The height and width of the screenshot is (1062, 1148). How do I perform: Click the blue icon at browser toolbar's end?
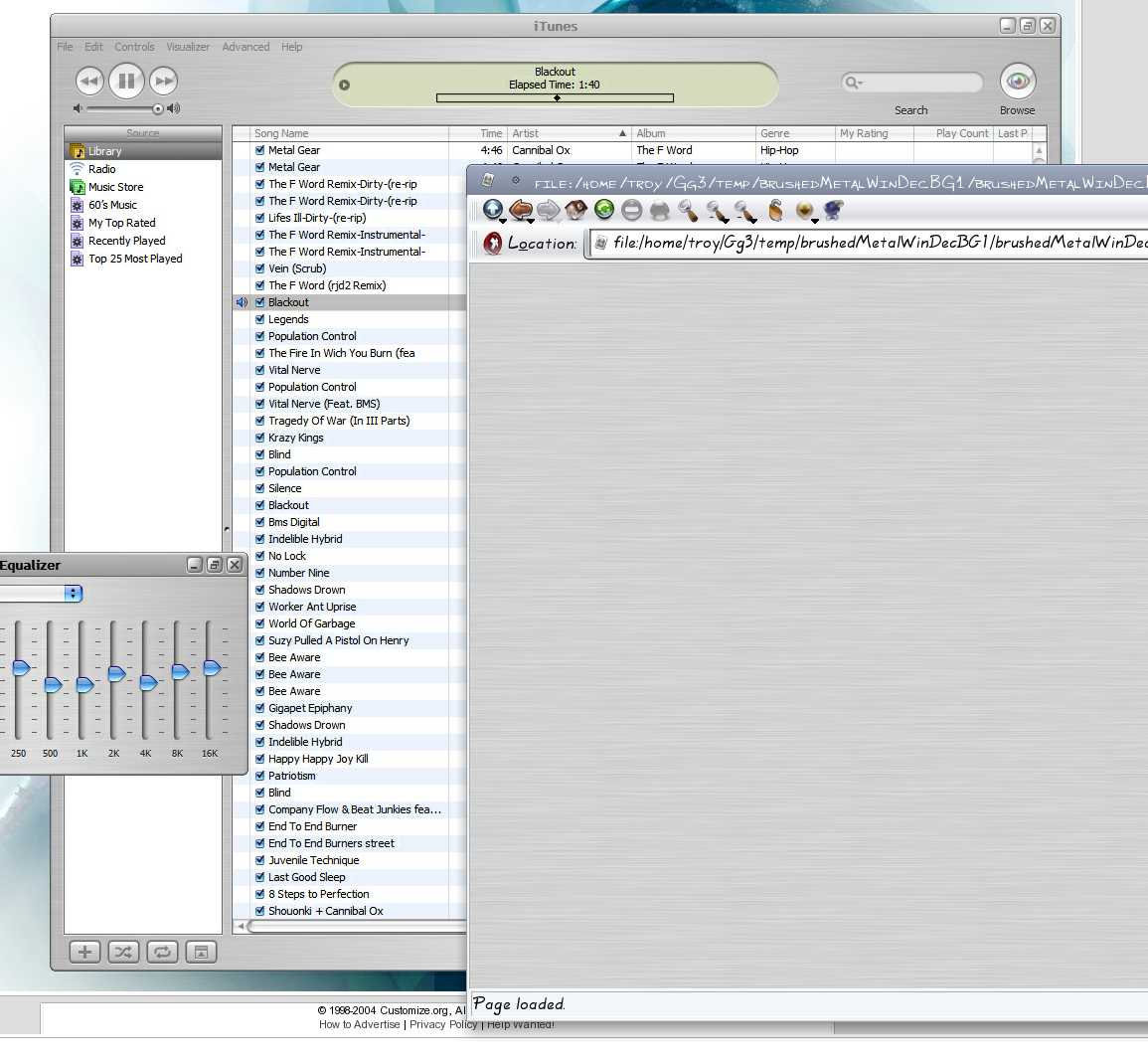833,210
